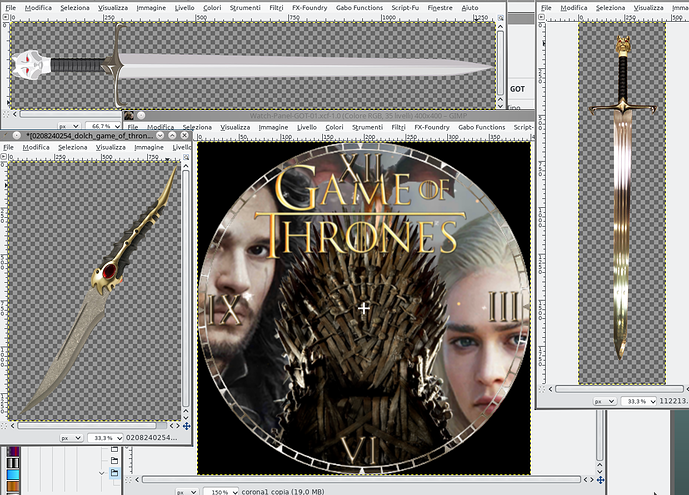Viewport: 689px width, 495px height.
Task: Open Gabo Functions menu in white sword window
Action: pyautogui.click(x=359, y=7)
